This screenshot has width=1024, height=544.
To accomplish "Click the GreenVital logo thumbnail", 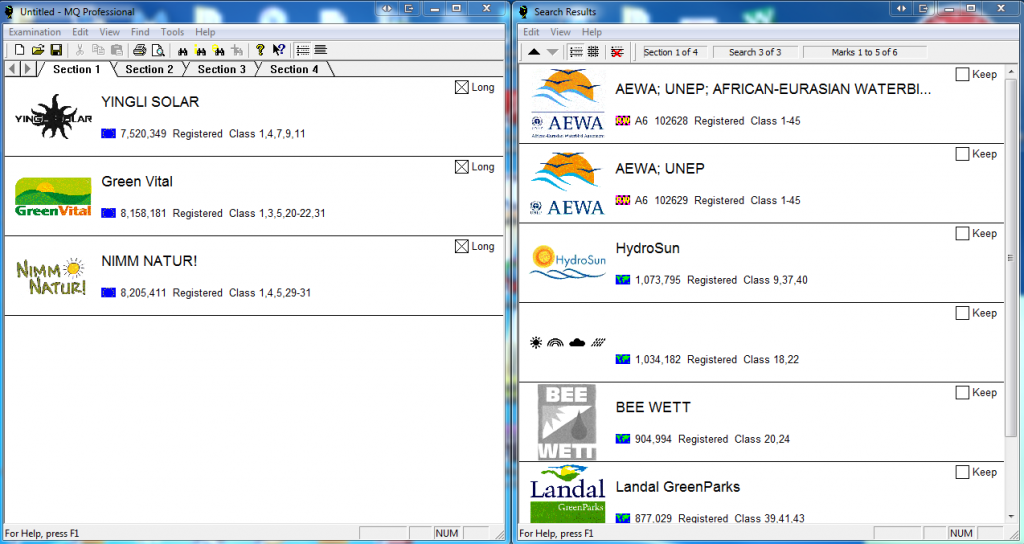I will pyautogui.click(x=53, y=197).
